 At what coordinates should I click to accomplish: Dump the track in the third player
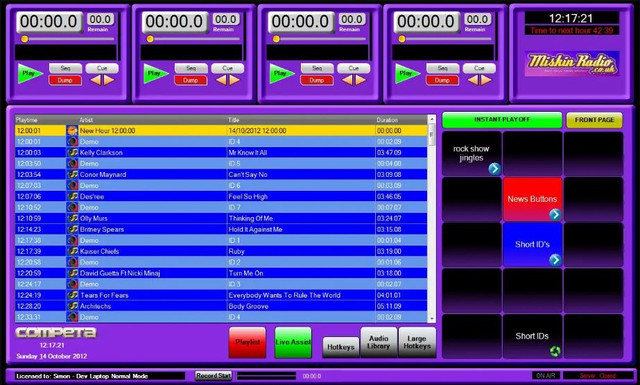coord(317,80)
